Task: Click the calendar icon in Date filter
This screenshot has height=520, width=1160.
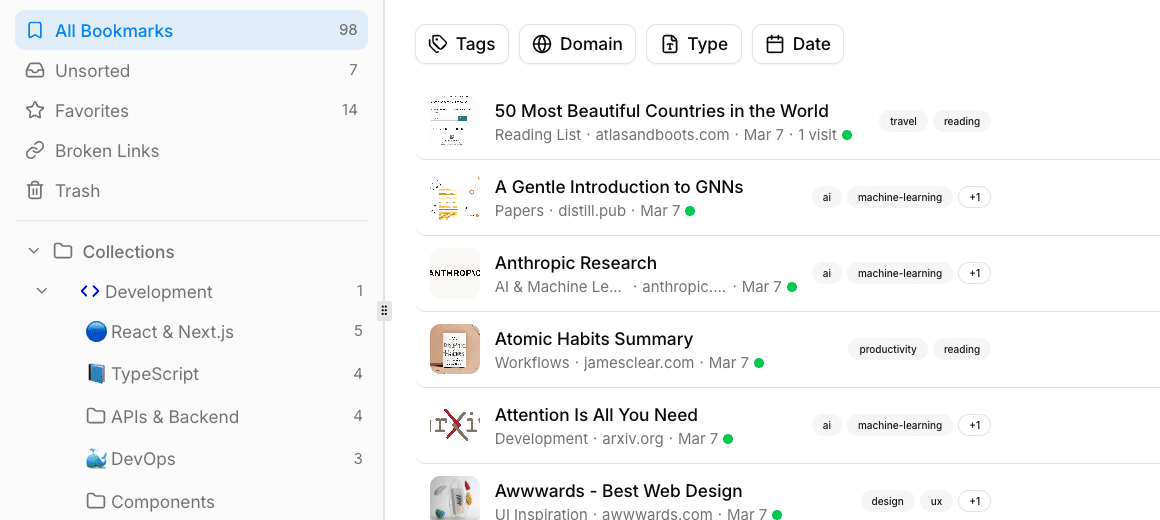Action: tap(775, 44)
